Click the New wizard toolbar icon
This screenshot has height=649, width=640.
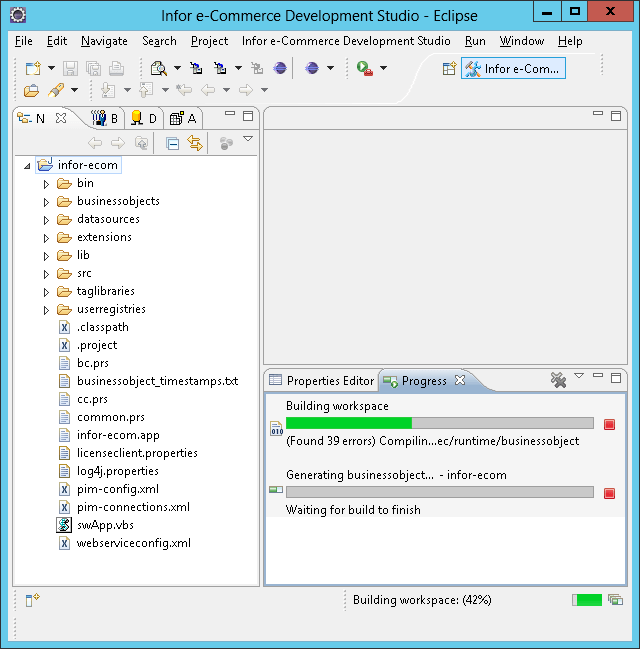coord(32,68)
